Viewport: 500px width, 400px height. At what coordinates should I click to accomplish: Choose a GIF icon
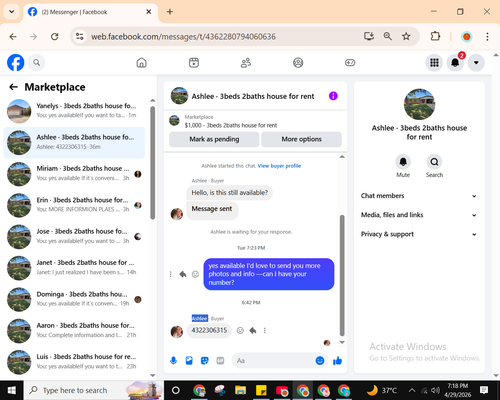[x=220, y=360]
